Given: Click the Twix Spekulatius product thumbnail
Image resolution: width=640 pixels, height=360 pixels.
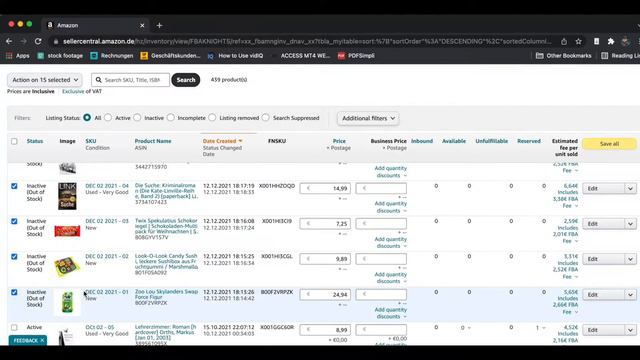Looking at the screenshot, I should (x=67, y=231).
